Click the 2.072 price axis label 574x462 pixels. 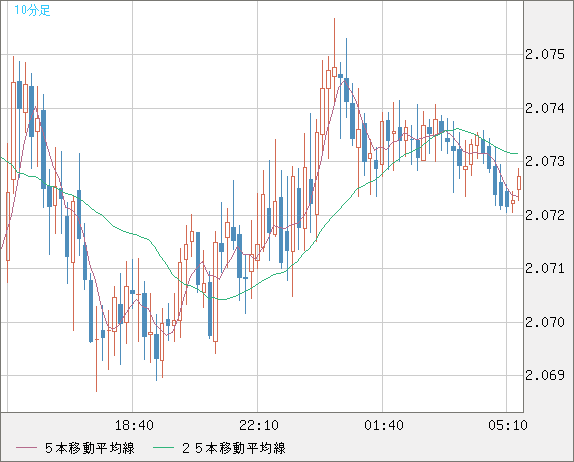(x=545, y=215)
